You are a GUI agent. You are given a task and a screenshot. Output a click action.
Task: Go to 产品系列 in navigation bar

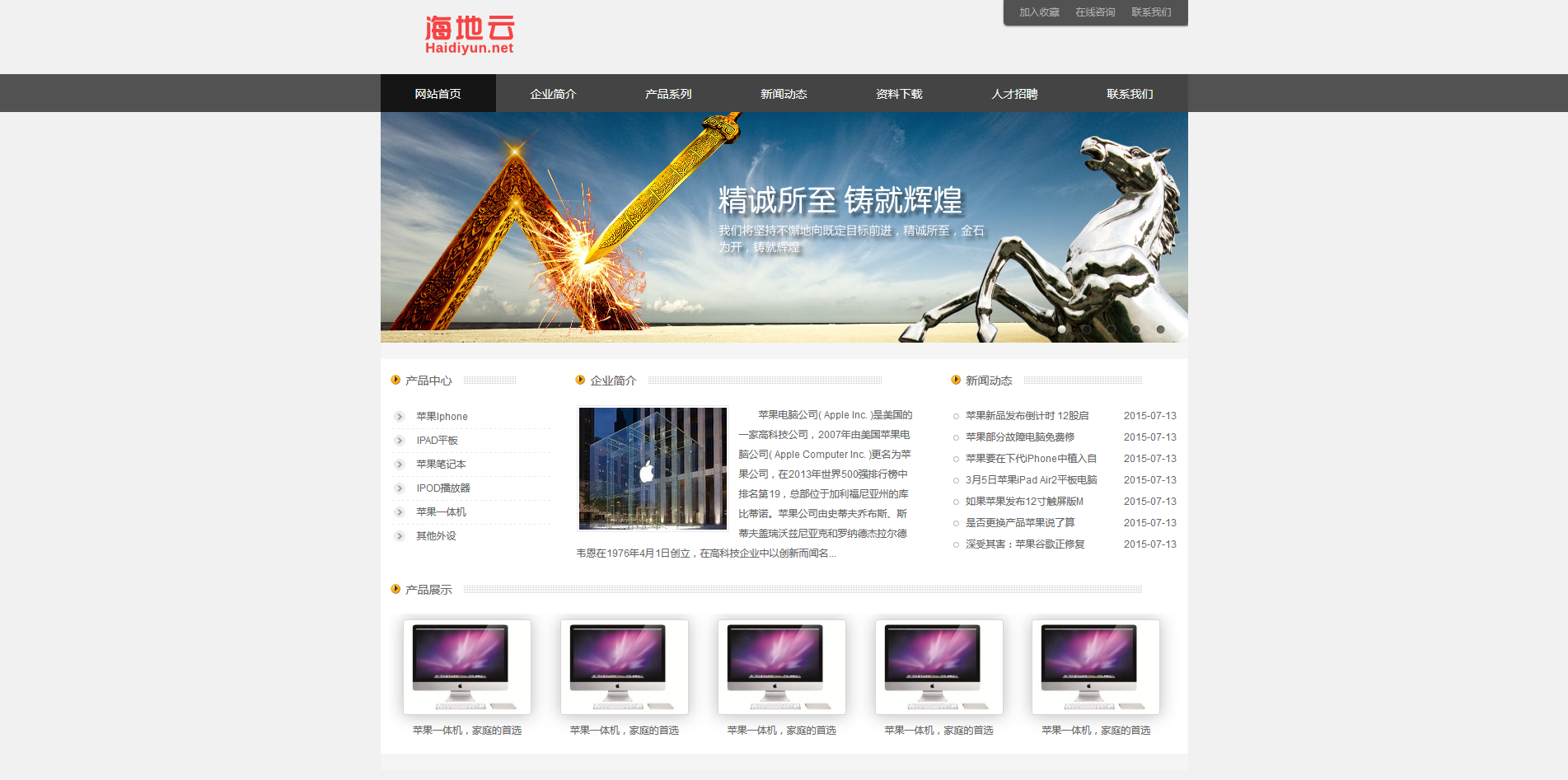point(669,93)
